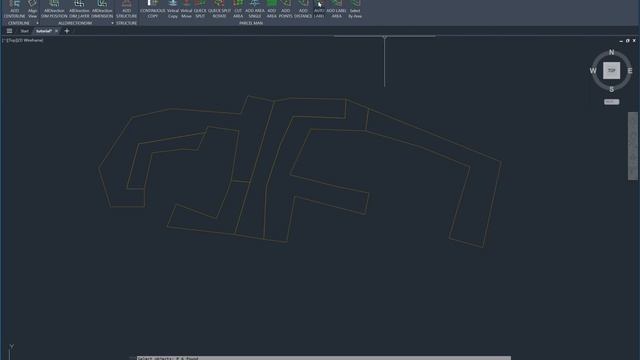Start the Continuous Copy command
This screenshot has width=640, height=360.
pyautogui.click(x=153, y=9)
